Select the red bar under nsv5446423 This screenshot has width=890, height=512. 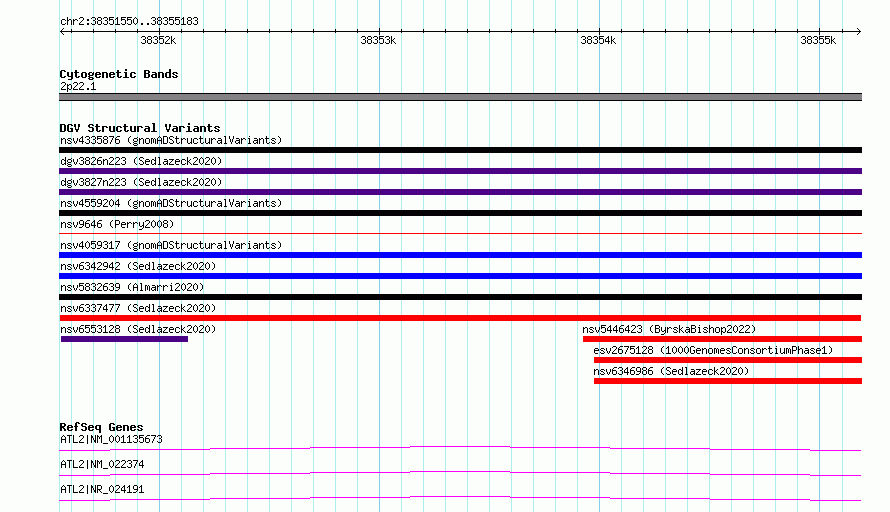coord(722,339)
